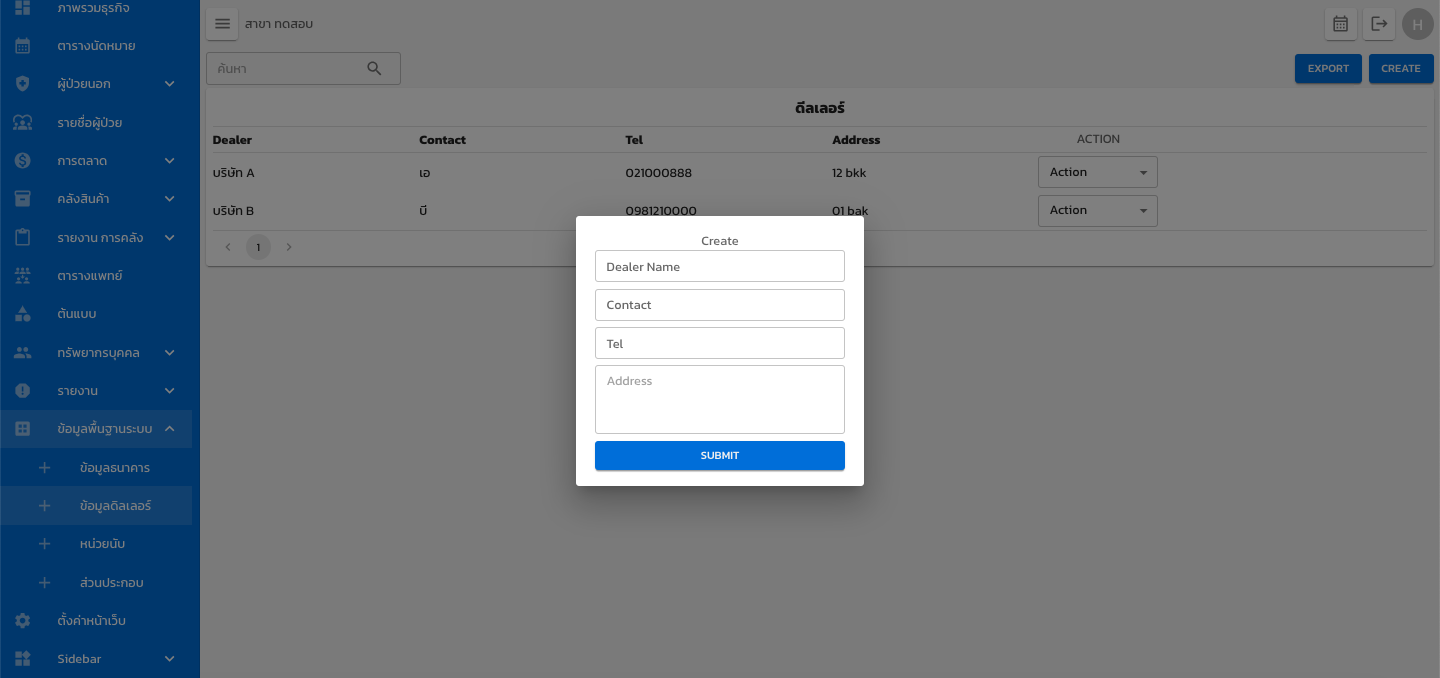Click the SUBMIT button
The image size is (1440, 678).
click(719, 455)
